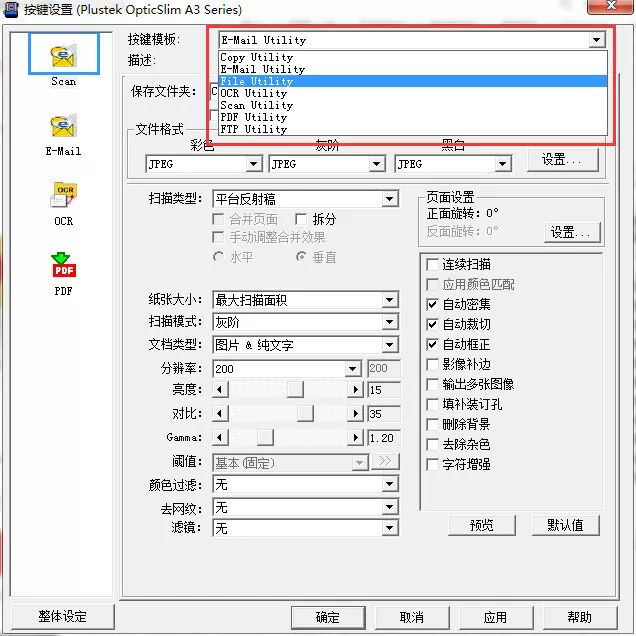Decrease Gamma with left arrow
636x636 pixels.
220,437
